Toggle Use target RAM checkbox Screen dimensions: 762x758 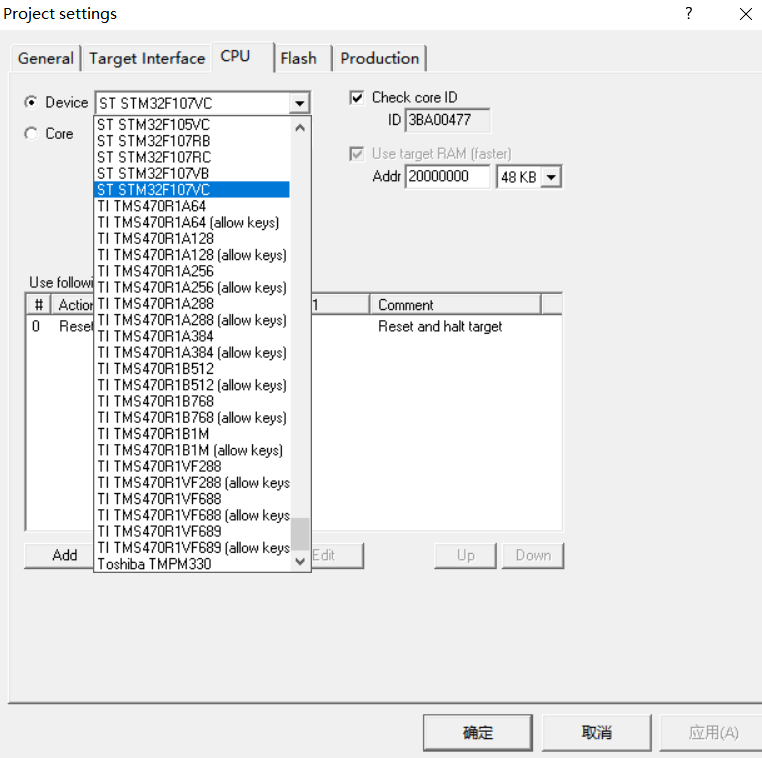point(357,154)
